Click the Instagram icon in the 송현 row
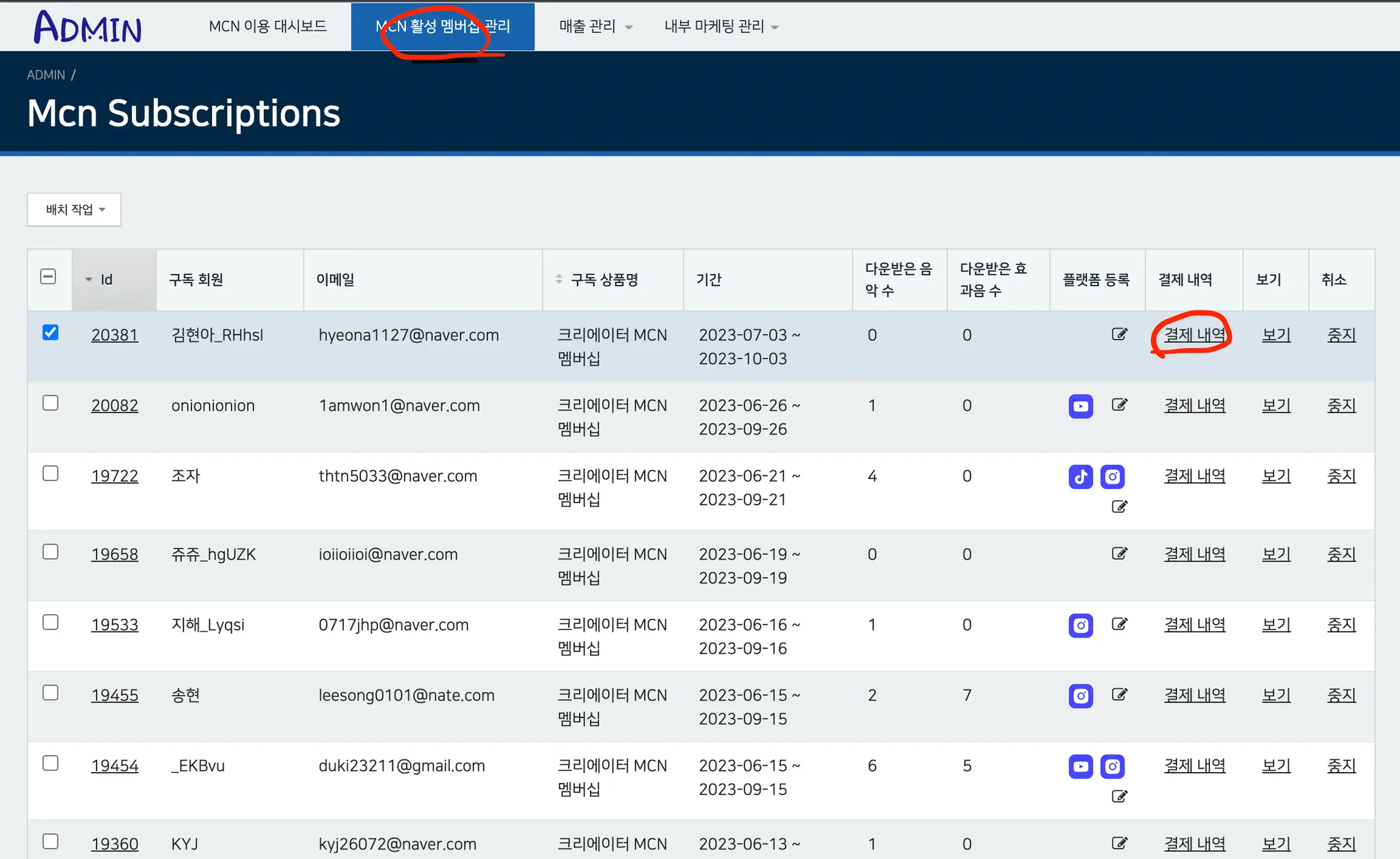Image resolution: width=1400 pixels, height=859 pixels. tap(1080, 696)
